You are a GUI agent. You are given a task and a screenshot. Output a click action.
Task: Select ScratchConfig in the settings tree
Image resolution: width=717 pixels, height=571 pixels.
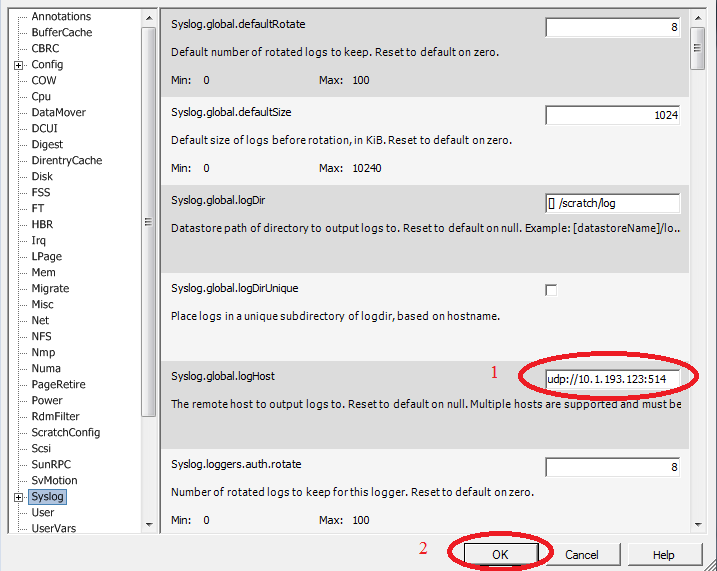(66, 432)
